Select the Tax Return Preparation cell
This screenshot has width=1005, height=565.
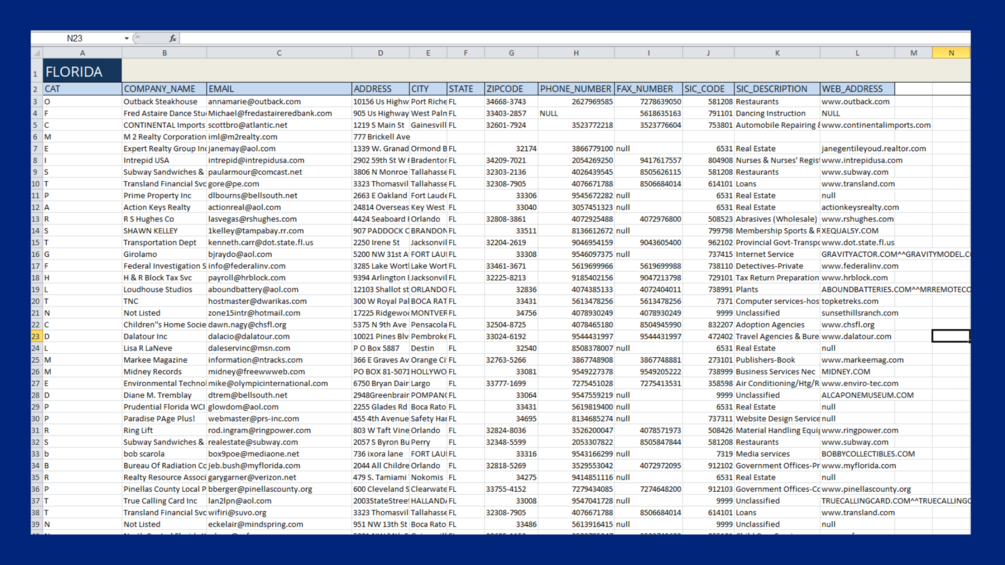pyautogui.click(x=777, y=277)
